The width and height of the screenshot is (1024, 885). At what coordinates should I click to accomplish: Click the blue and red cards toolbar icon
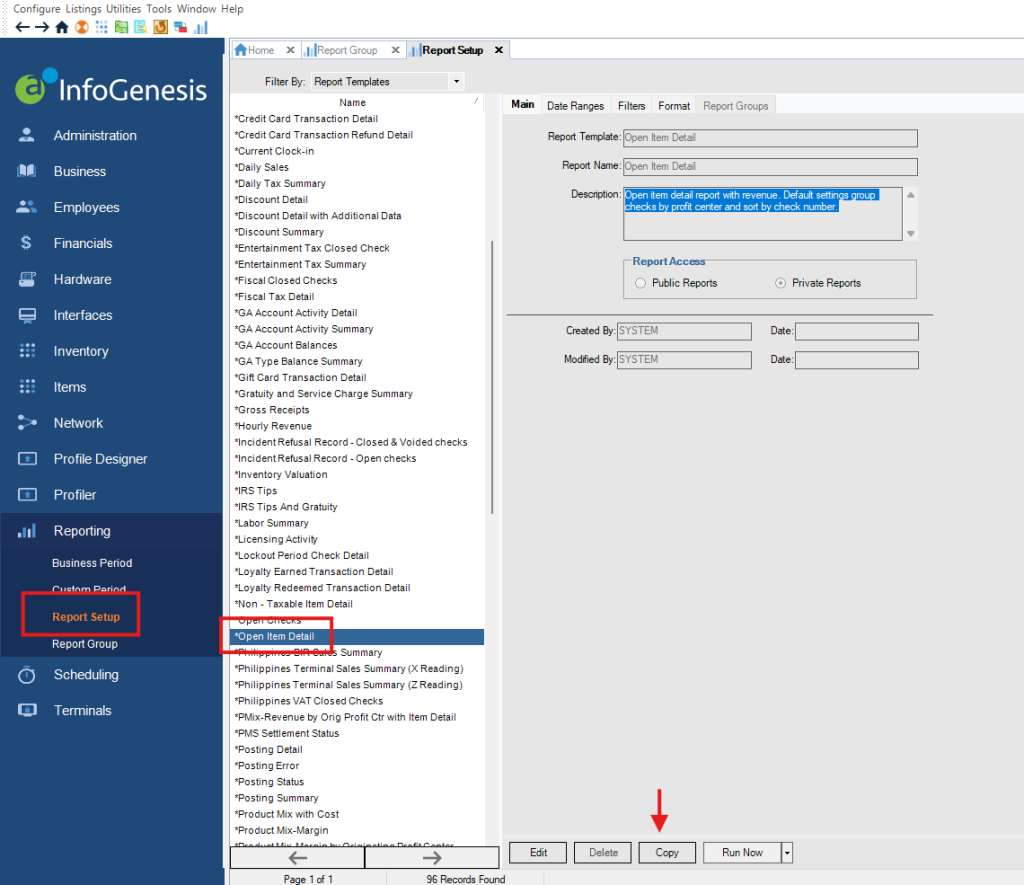[180, 27]
